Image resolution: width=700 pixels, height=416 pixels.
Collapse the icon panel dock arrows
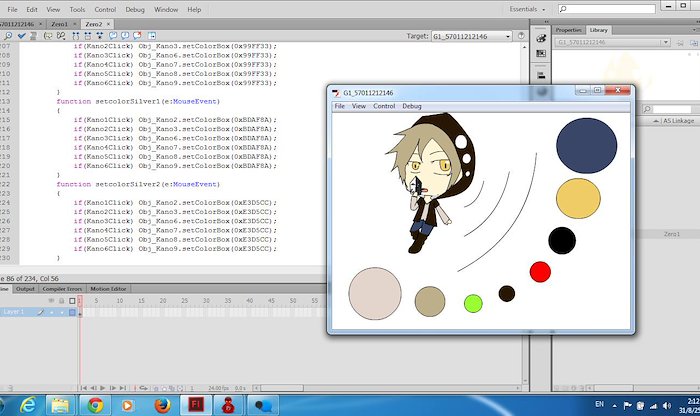(546, 21)
